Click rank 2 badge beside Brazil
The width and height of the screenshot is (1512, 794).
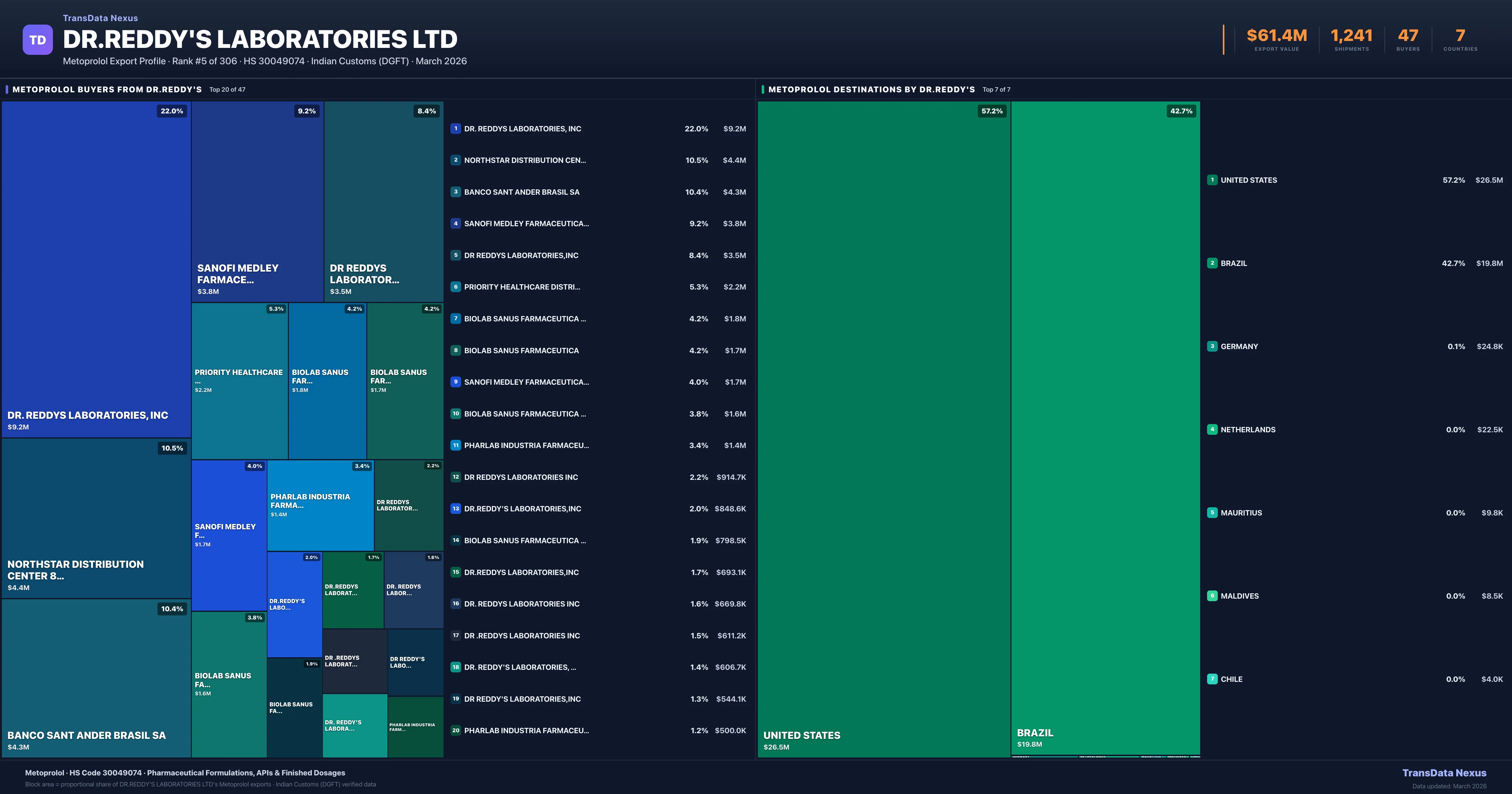point(1212,263)
